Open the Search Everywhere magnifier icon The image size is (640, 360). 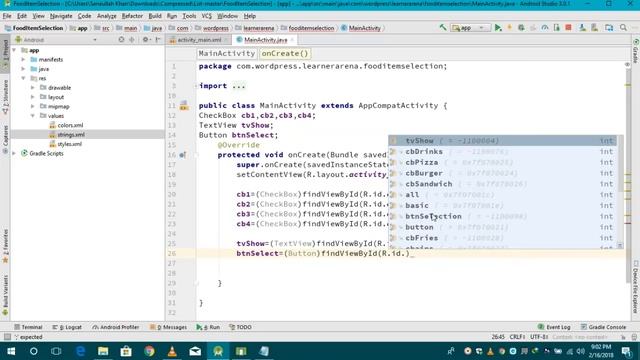click(623, 28)
